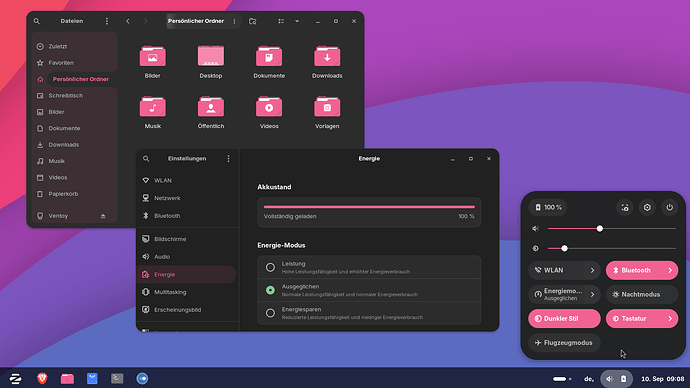Select Favoriten in Dateien sidebar

click(x=74, y=62)
